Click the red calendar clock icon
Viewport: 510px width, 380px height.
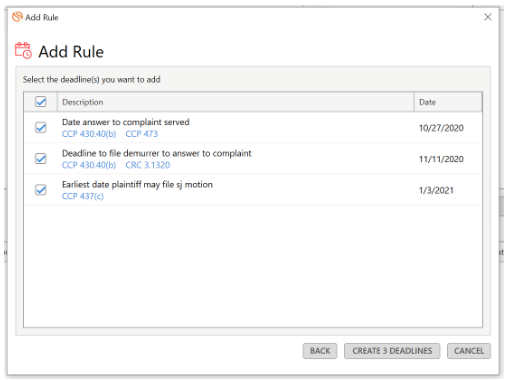tap(23, 51)
